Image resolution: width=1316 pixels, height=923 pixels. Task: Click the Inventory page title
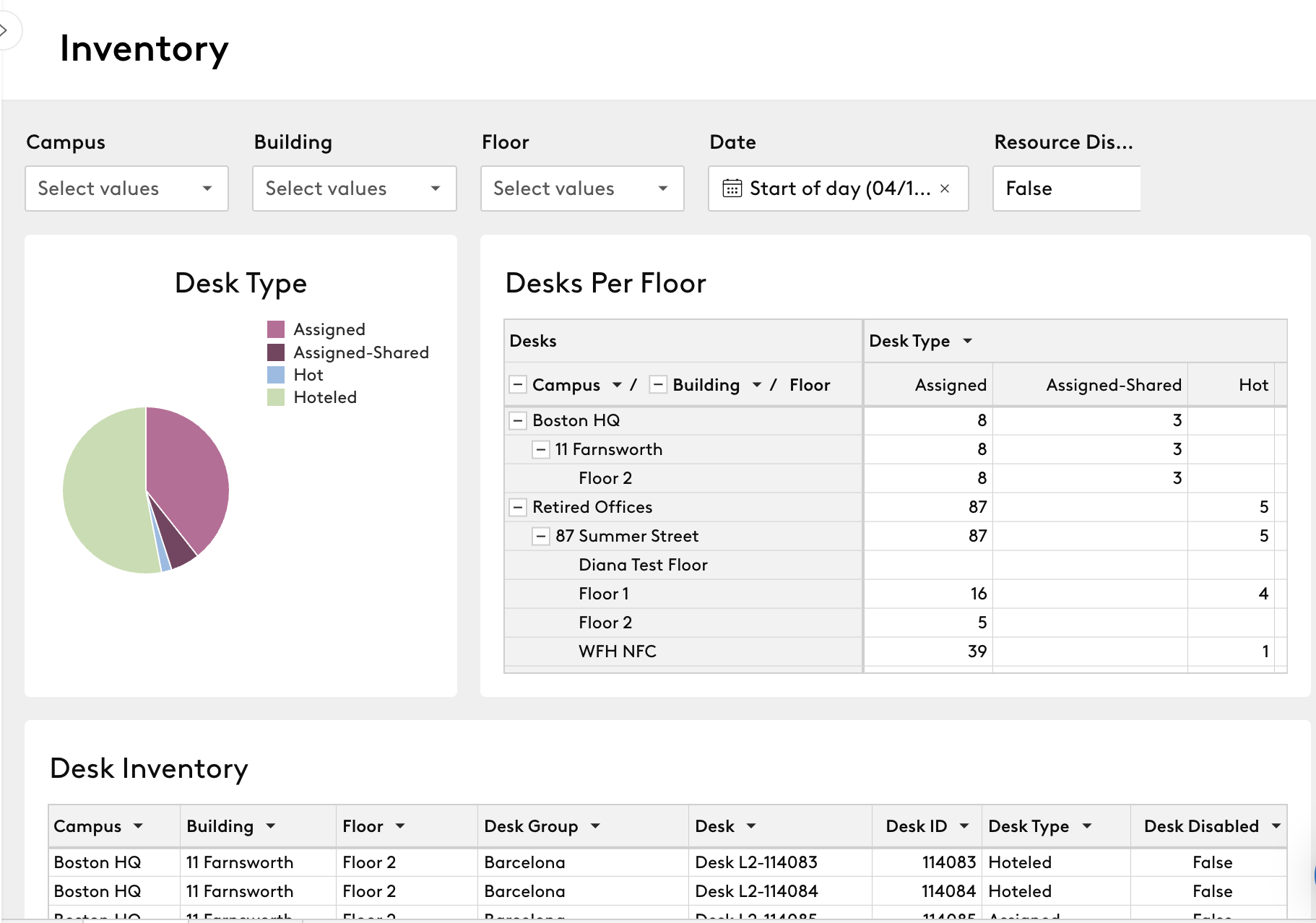(144, 49)
